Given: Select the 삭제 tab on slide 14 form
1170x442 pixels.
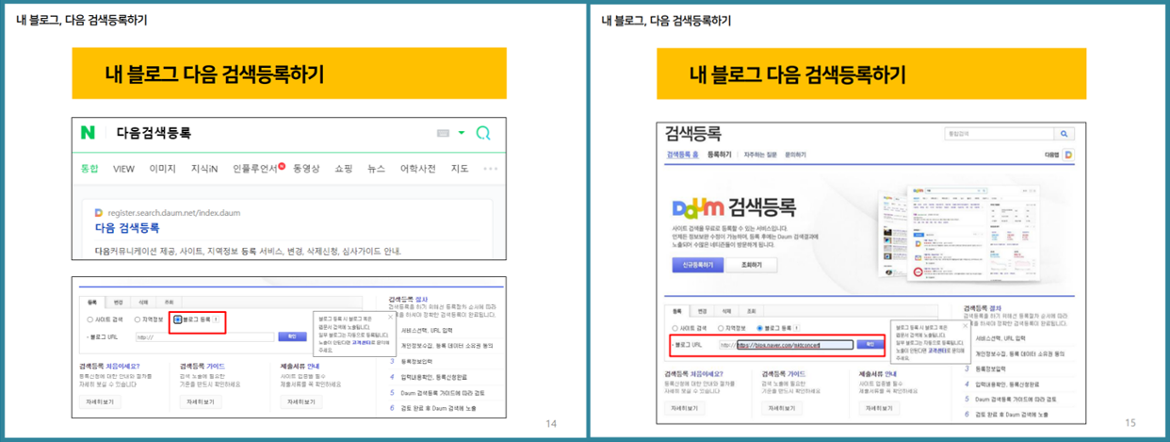Looking at the screenshot, I should coord(143,302).
